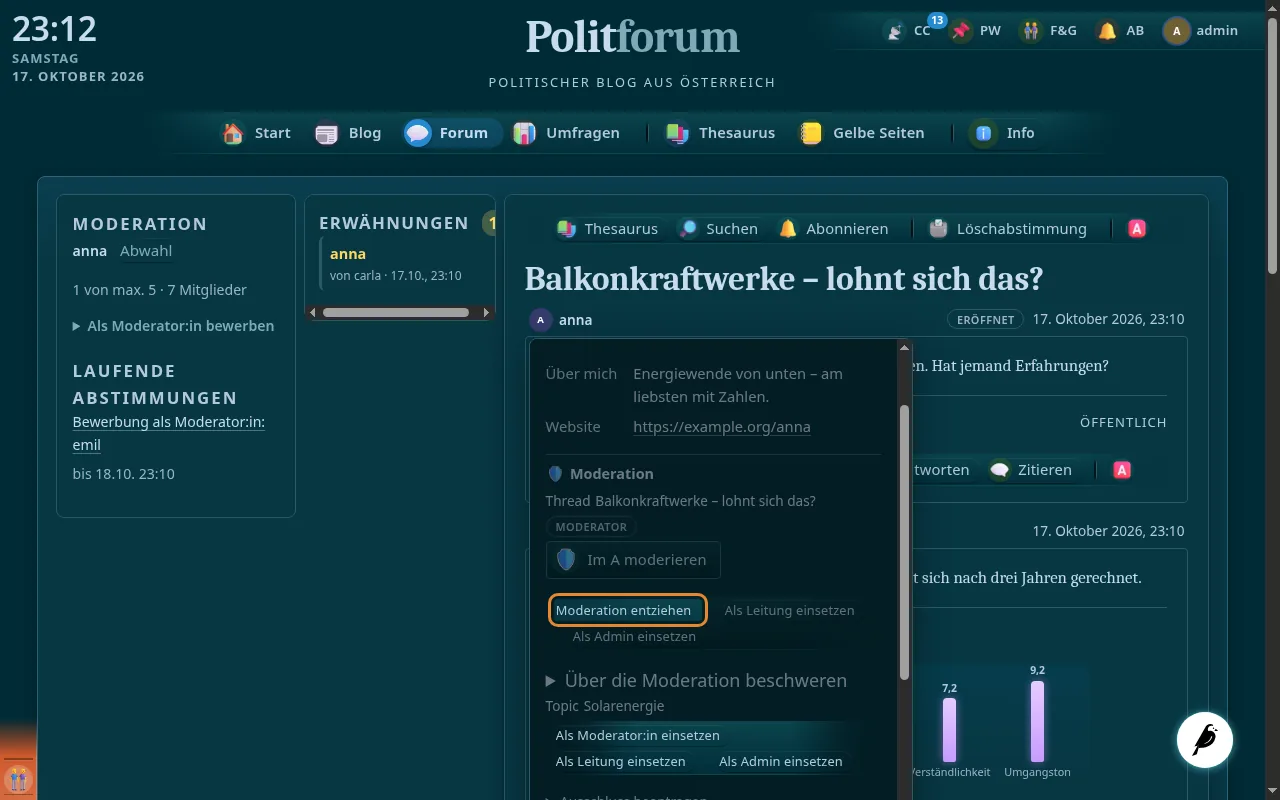Click the Abwahl link next to anna
Image resolution: width=1280 pixels, height=800 pixels.
click(x=146, y=251)
